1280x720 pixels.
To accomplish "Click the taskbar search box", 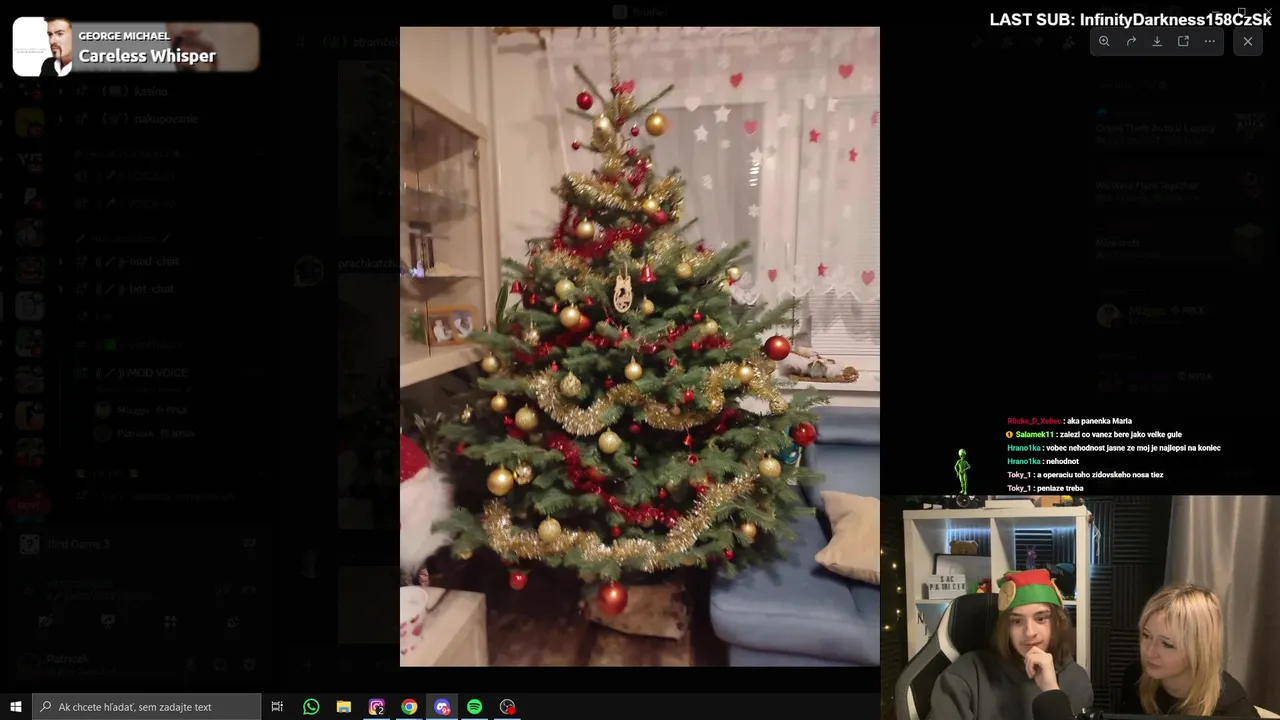I will coord(147,707).
